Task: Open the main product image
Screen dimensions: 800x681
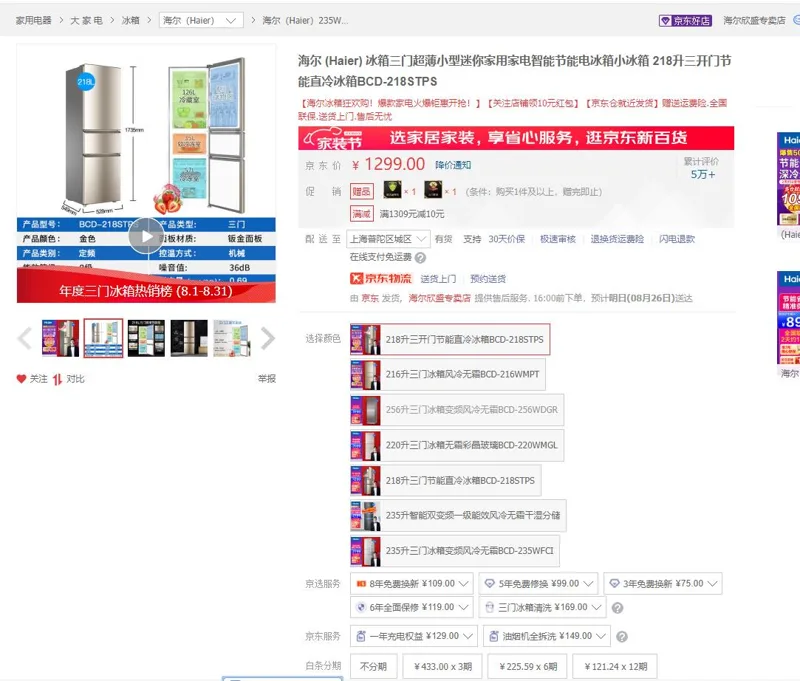Action: coord(146,173)
